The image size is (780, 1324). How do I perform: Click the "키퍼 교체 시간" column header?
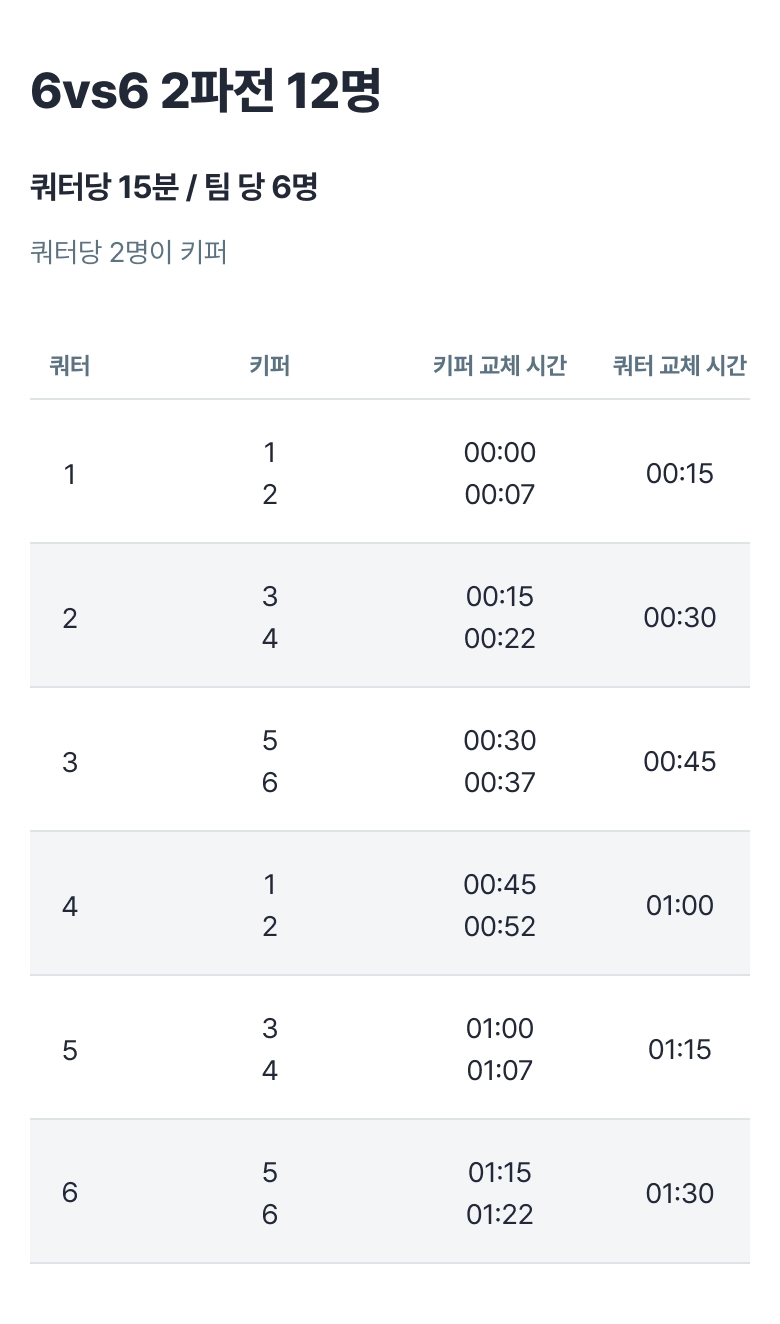click(499, 366)
